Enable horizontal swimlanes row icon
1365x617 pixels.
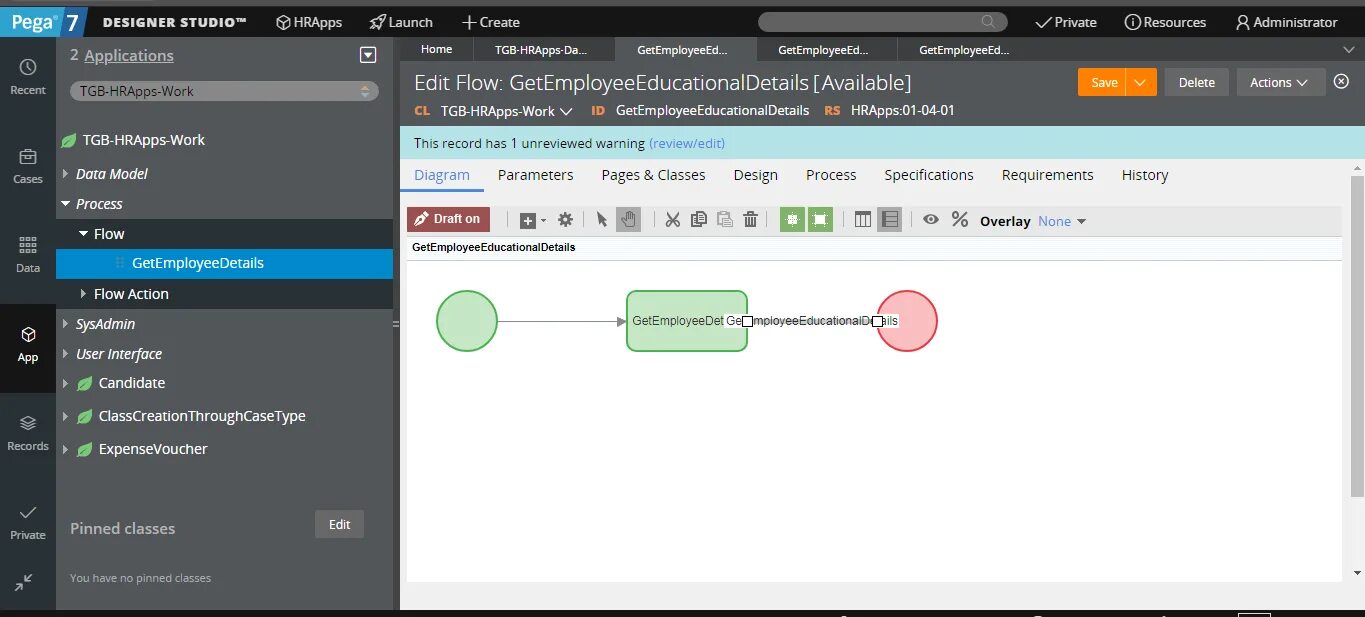pyautogui.click(x=889, y=220)
